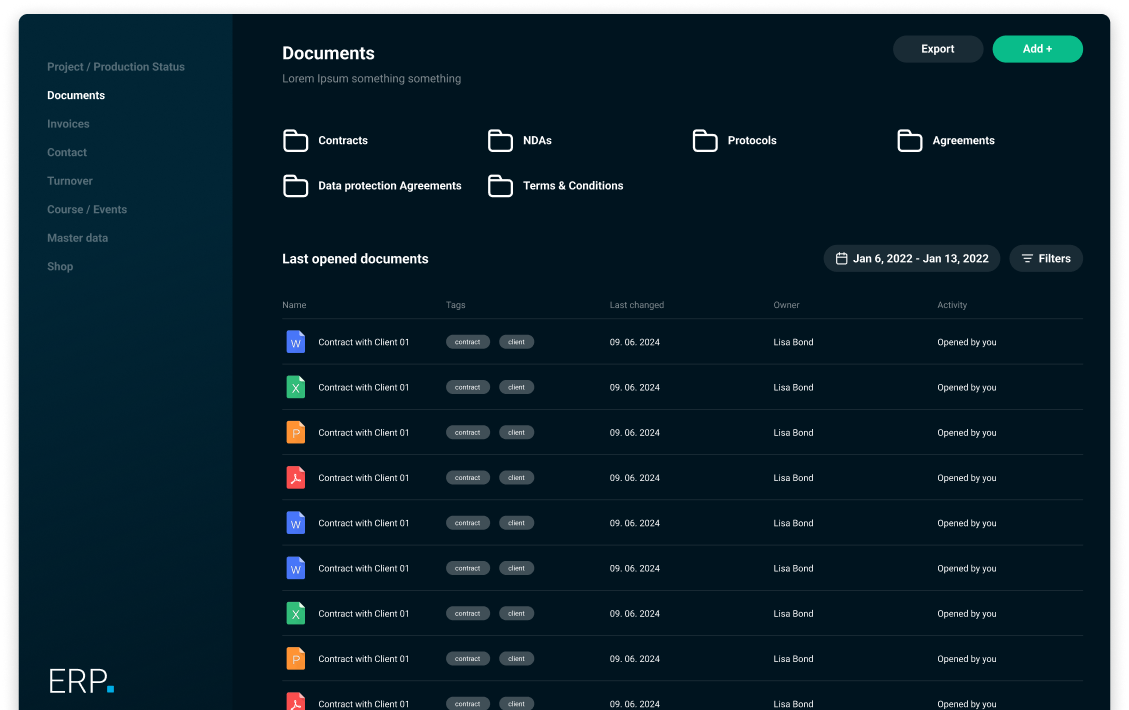1129x710 pixels.
Task: Click date 09. 06. 2024 in the third row
Action: click(634, 433)
